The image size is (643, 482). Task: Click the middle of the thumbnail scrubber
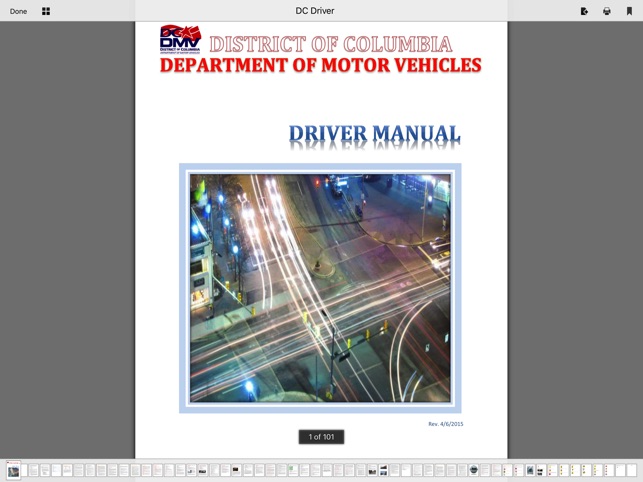(x=321, y=470)
